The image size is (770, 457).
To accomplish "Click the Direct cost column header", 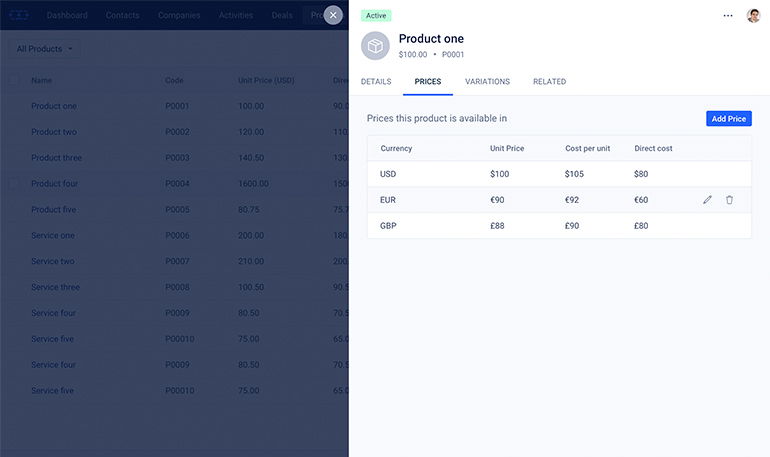I will (x=653, y=148).
